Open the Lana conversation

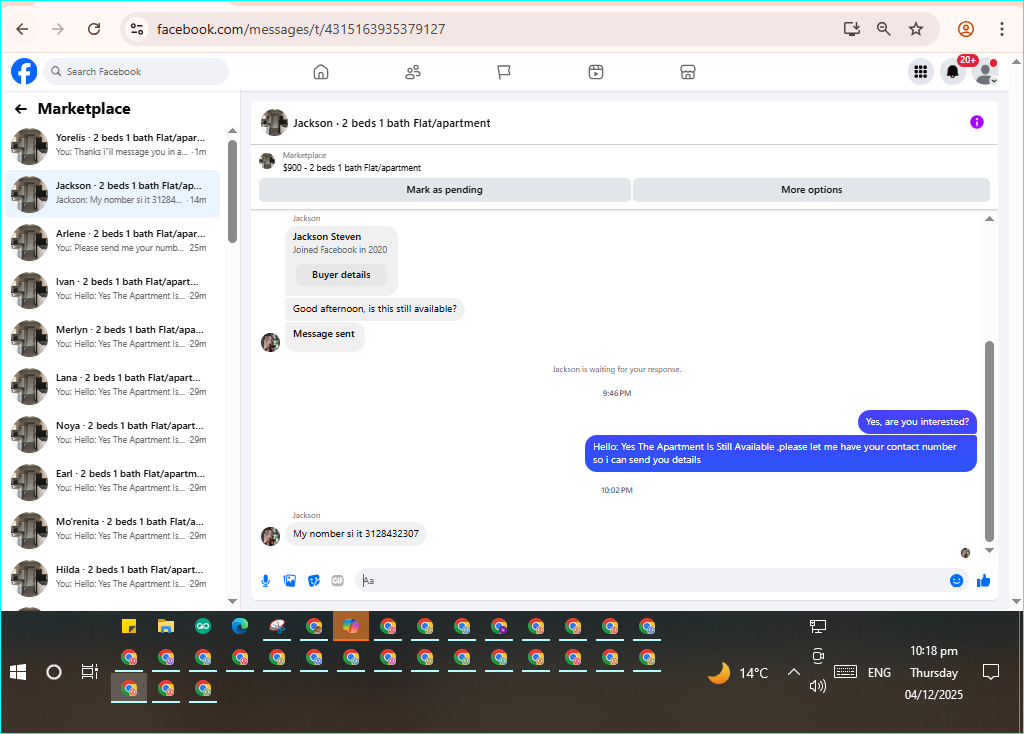pos(112,385)
